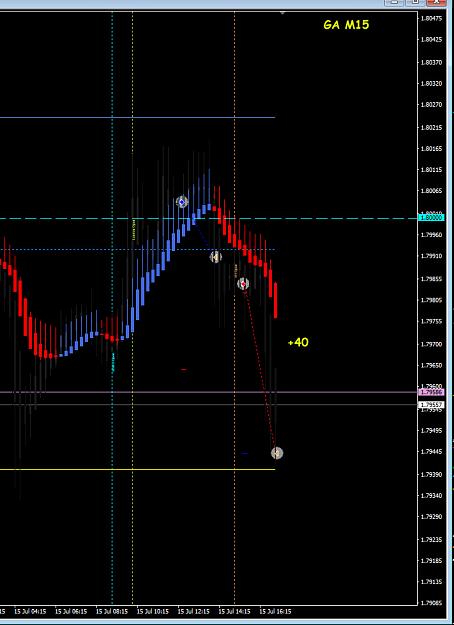Click the '15 Jul 14:15' time label
This screenshot has height=625, width=454.
point(234,611)
